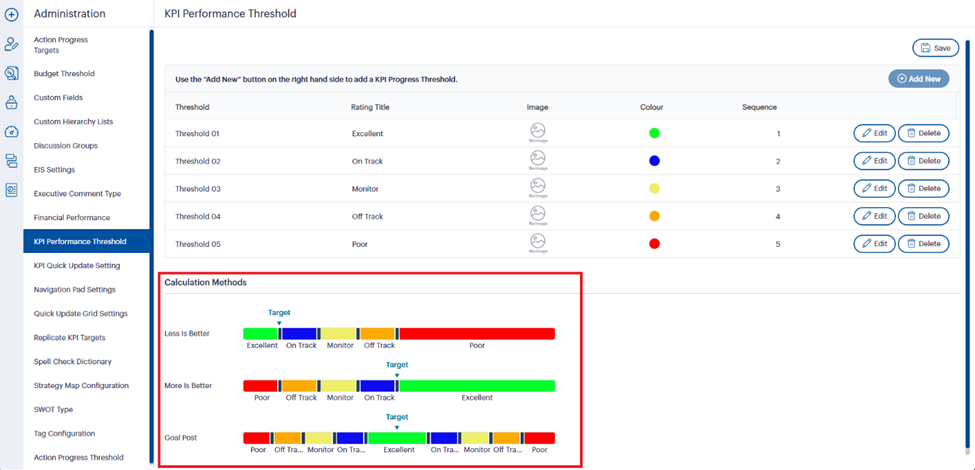Click the image placeholder for On Track row
This screenshot has height=470, width=975.
pyautogui.click(x=538, y=160)
